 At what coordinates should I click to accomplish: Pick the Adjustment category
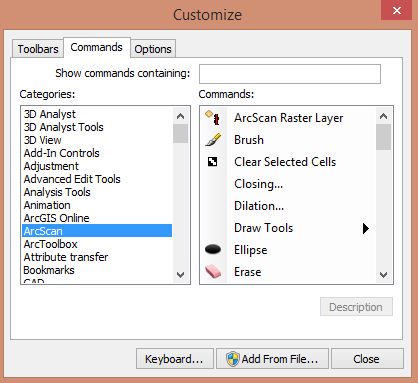[97, 166]
